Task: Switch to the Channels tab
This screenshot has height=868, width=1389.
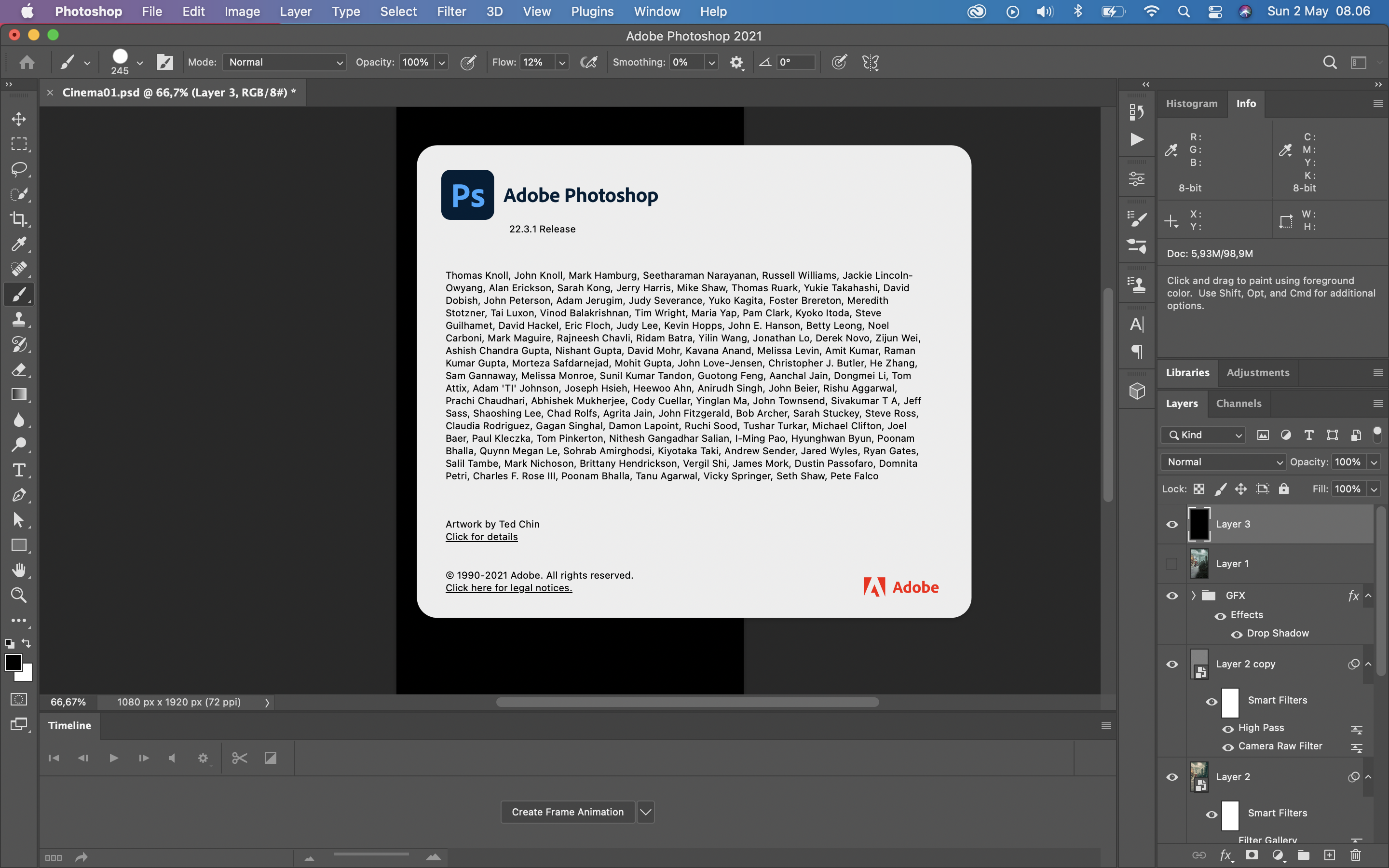Action: 1239,404
